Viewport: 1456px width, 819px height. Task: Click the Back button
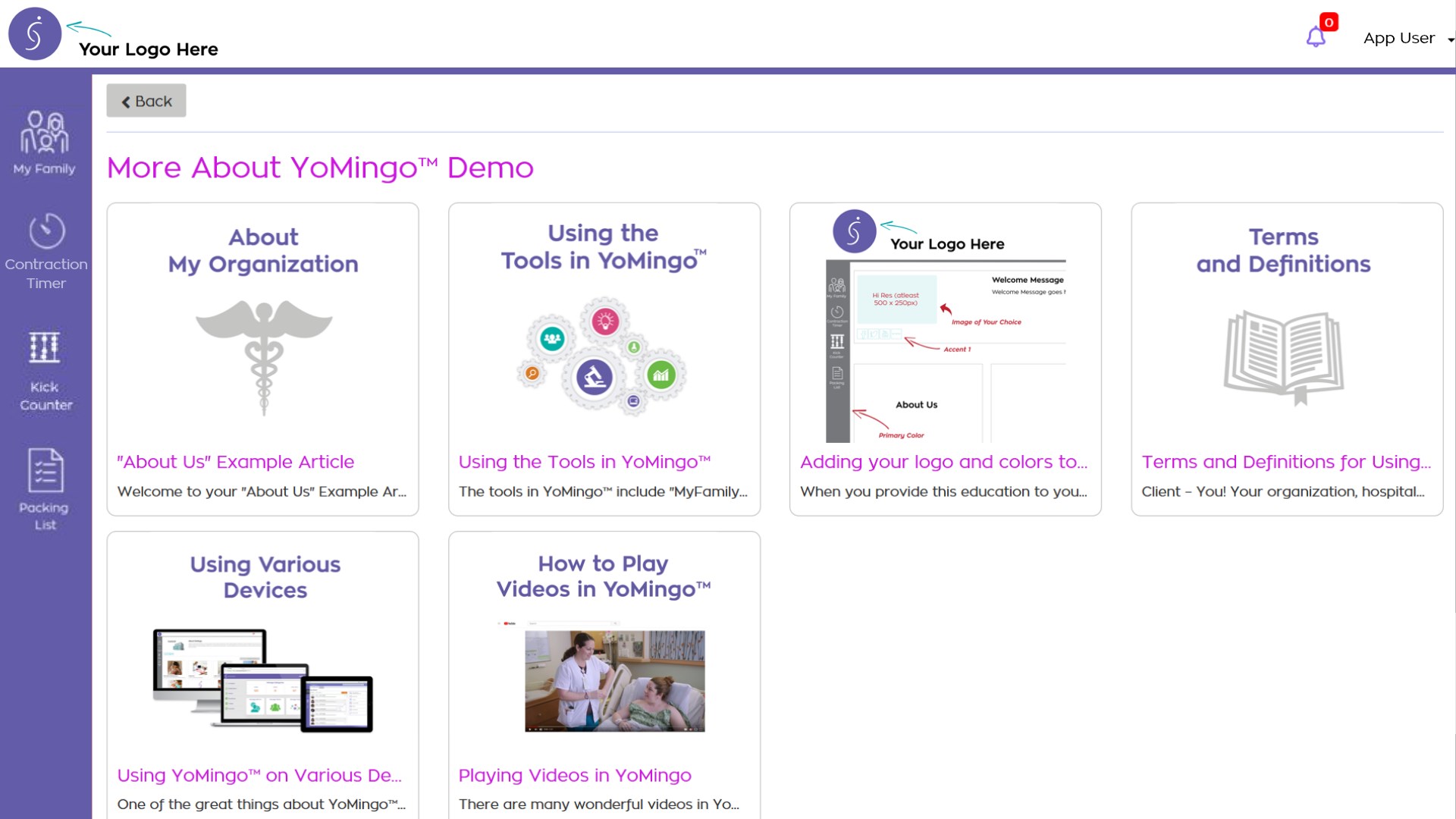pos(146,101)
